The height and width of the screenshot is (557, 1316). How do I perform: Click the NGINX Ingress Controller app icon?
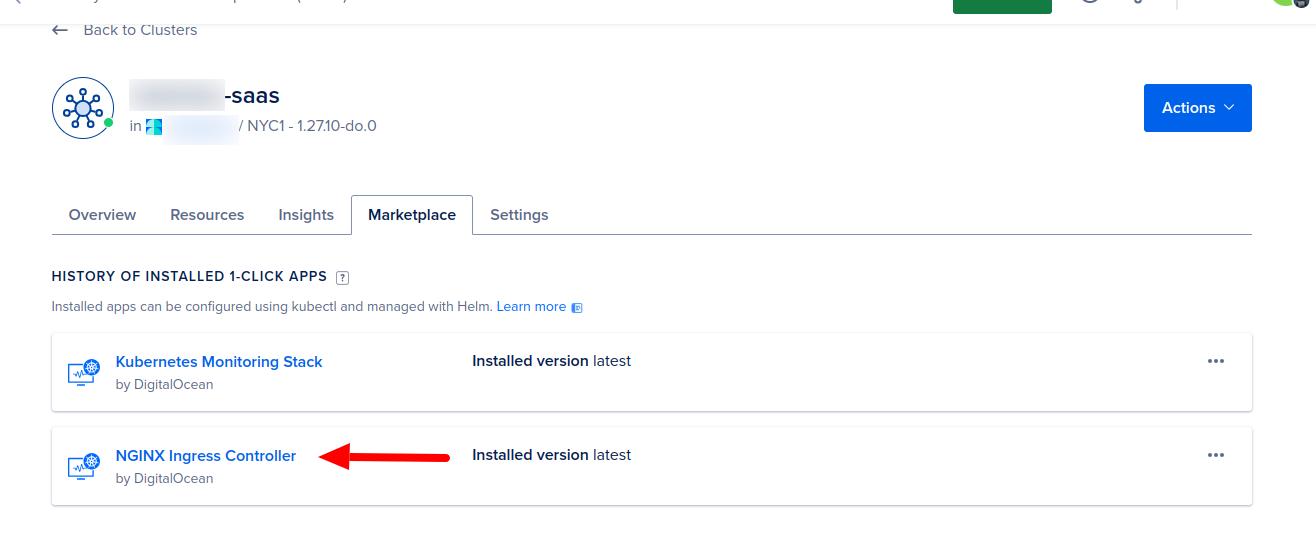(x=84, y=466)
